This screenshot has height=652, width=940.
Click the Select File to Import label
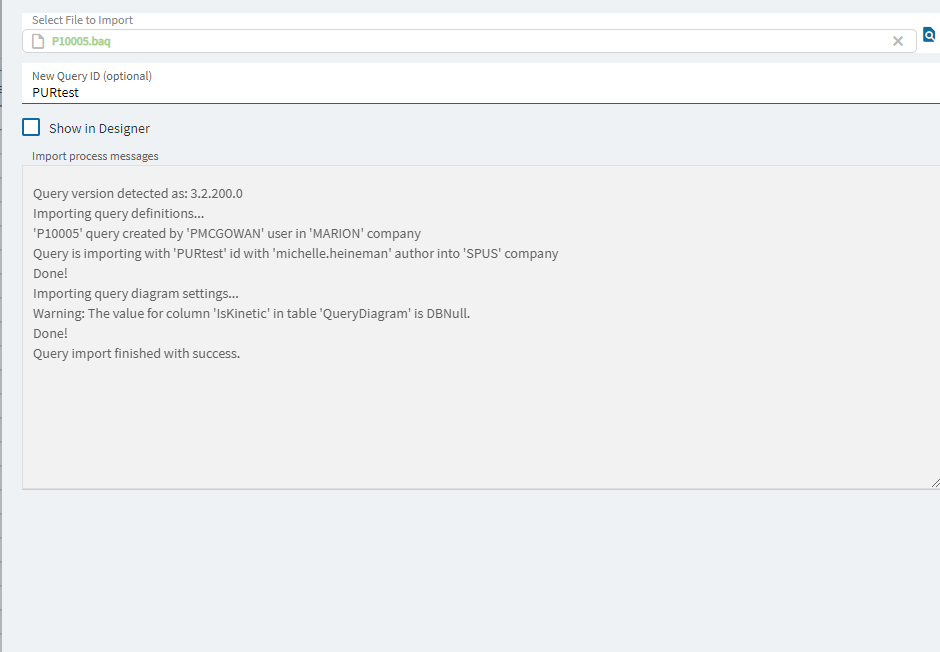coord(82,20)
